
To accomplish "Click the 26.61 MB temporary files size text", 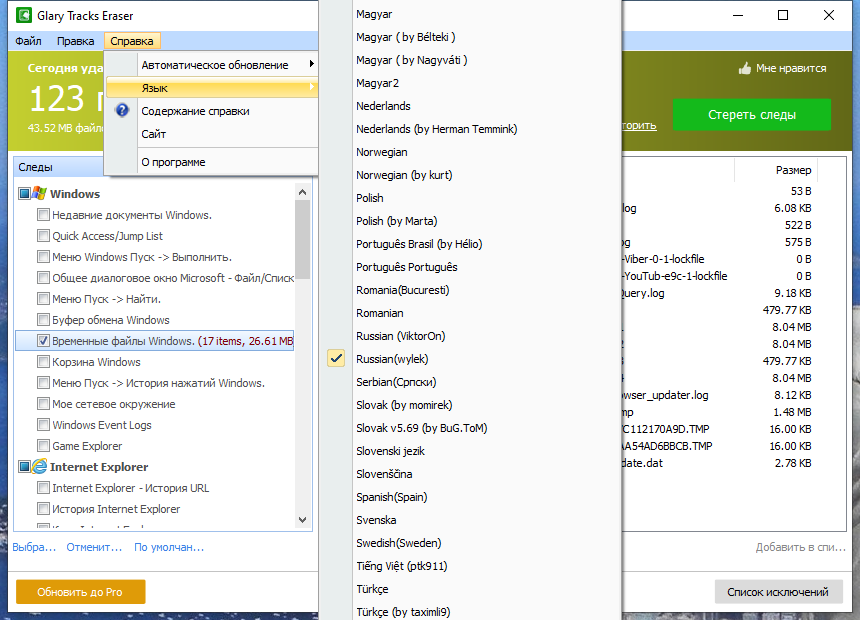I will pos(271,341).
